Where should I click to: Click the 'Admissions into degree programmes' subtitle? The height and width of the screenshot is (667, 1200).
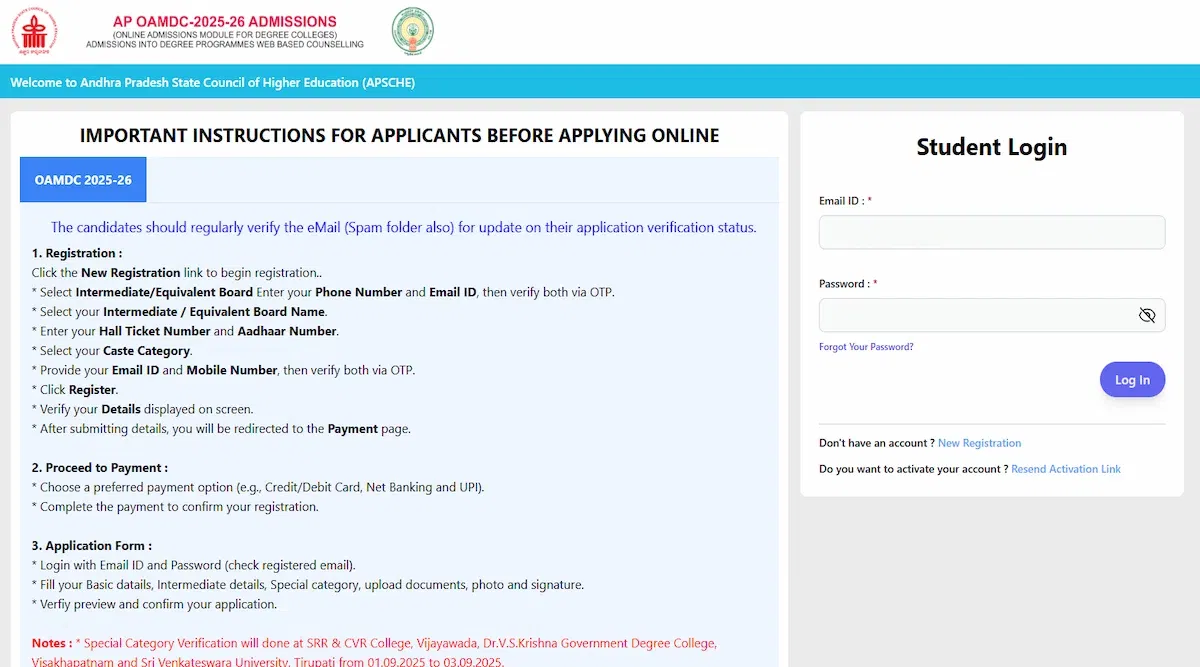pos(225,45)
